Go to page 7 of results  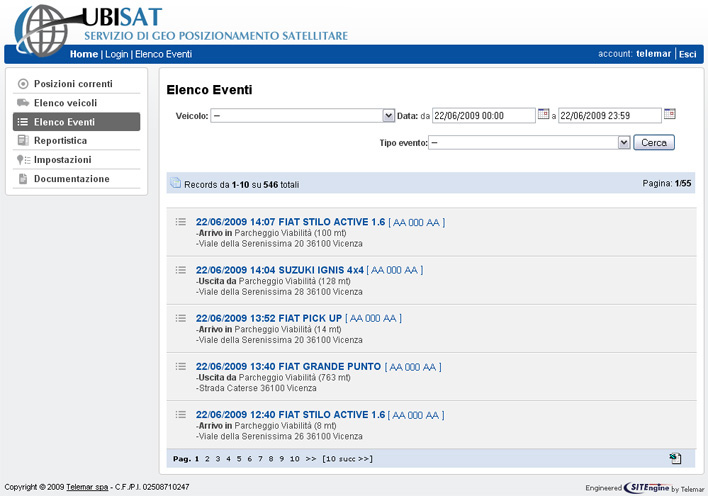click(x=260, y=459)
